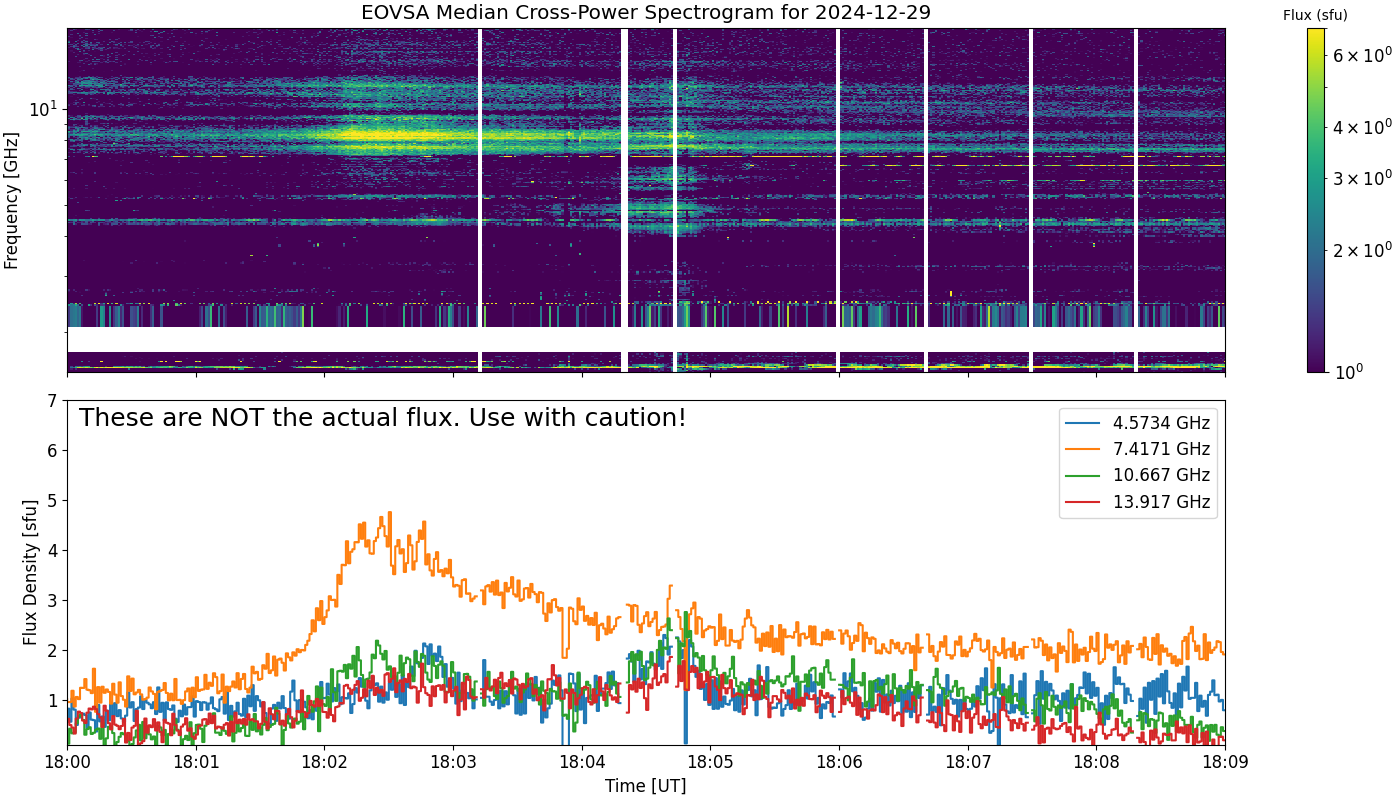
Task: Click the colorbar at its yellow top end
Action: click(1316, 33)
